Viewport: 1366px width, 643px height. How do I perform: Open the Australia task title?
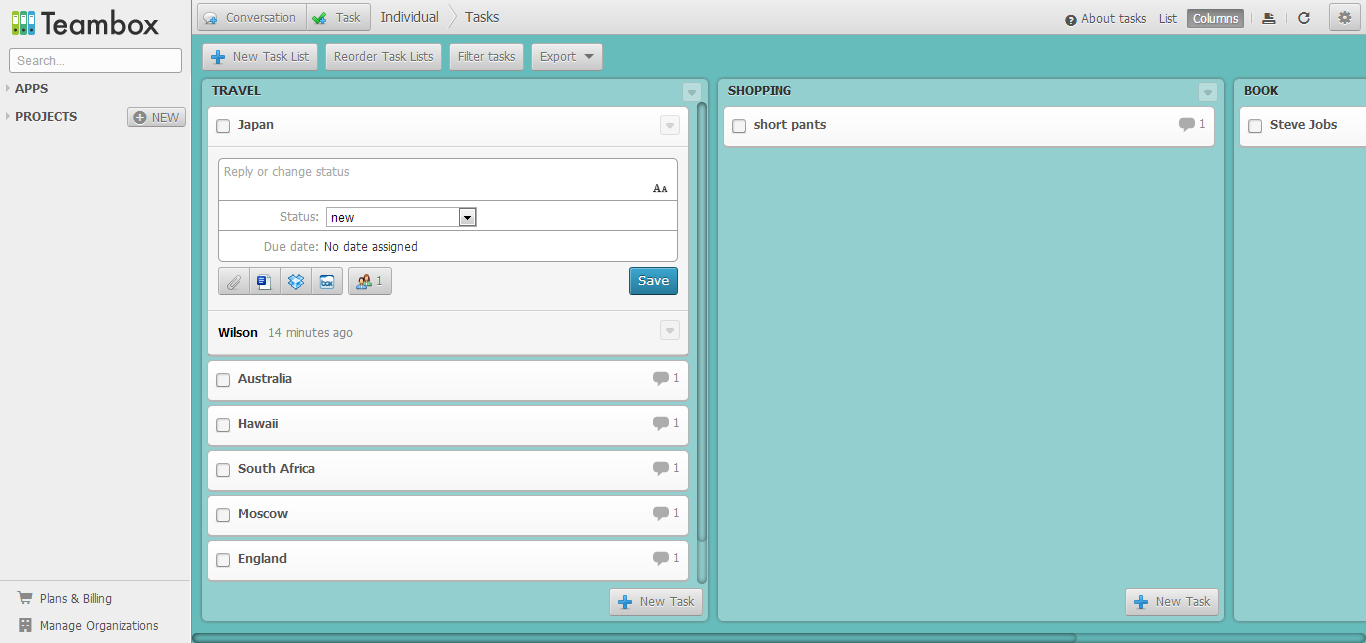265,379
